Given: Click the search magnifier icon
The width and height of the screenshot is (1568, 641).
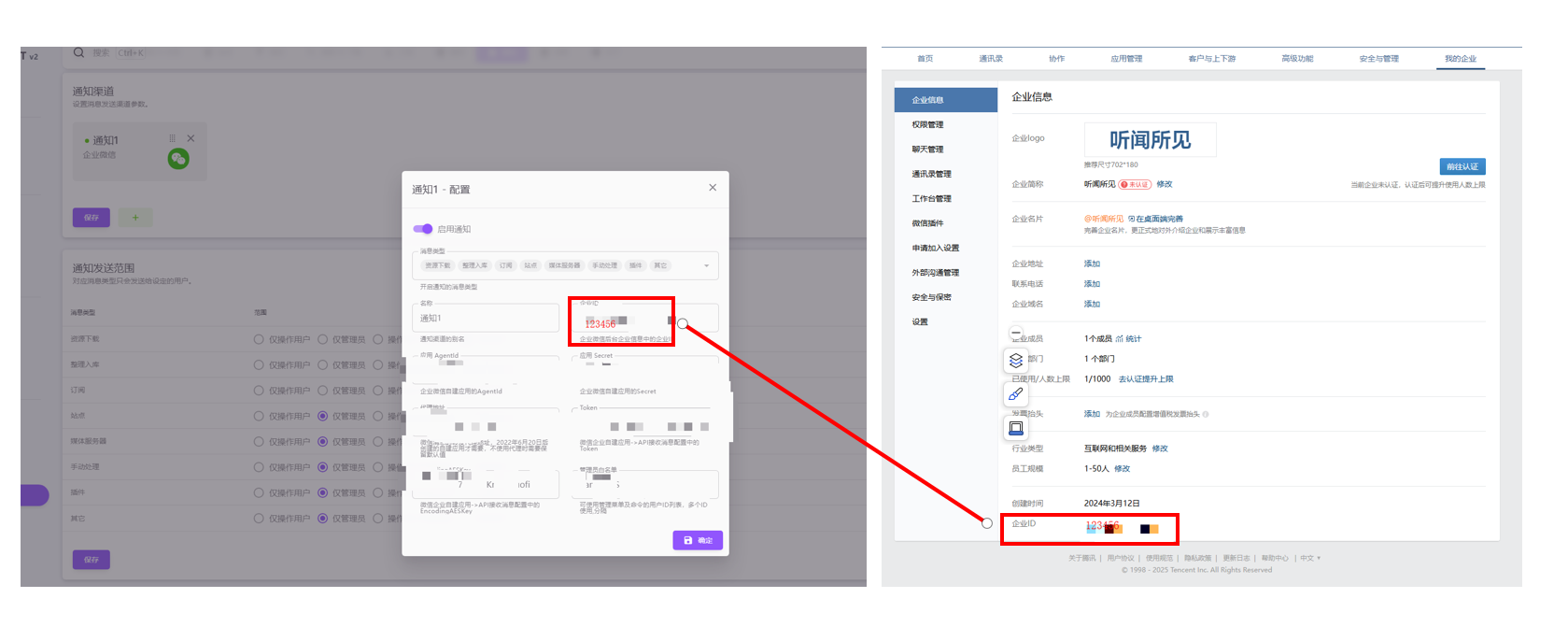Looking at the screenshot, I should click(78, 52).
